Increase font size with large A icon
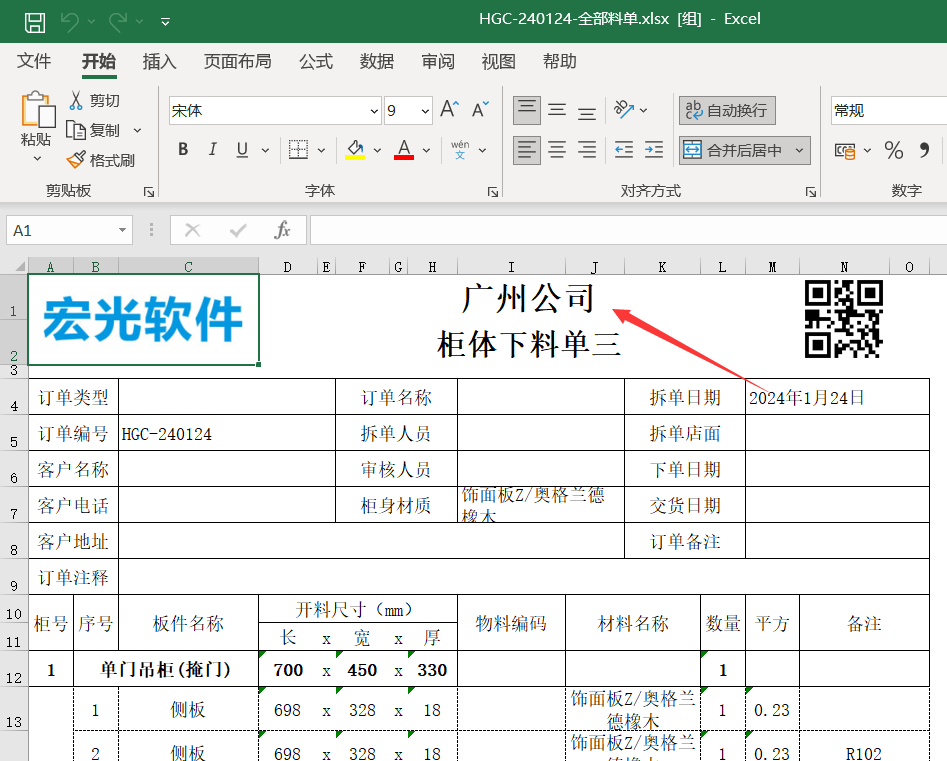The image size is (947, 761). pyautogui.click(x=449, y=109)
